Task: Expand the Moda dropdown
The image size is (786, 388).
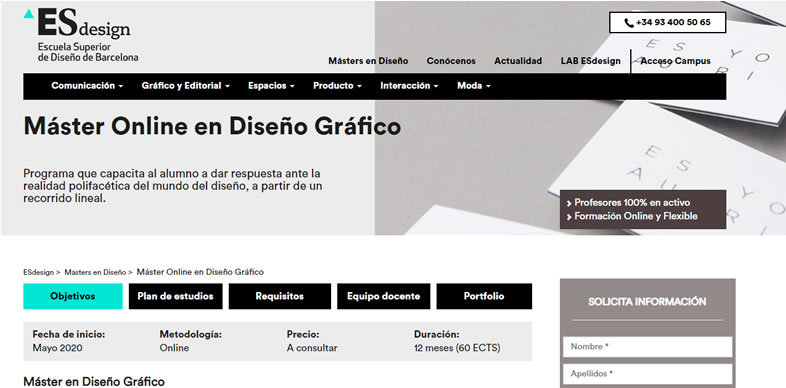Action: click(474, 86)
